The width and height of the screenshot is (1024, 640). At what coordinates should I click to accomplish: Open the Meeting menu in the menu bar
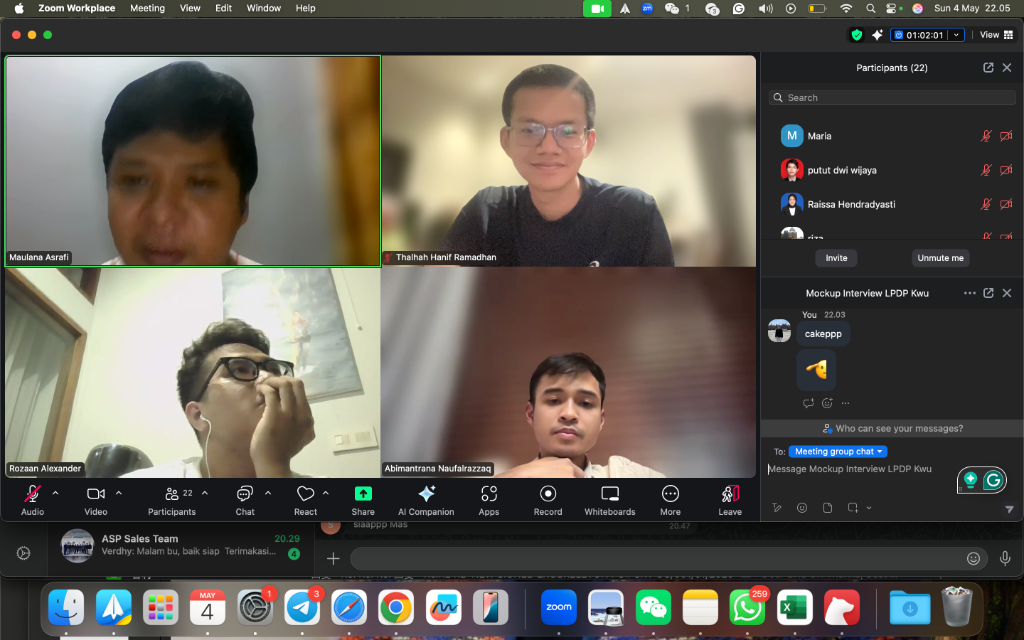coord(147,8)
